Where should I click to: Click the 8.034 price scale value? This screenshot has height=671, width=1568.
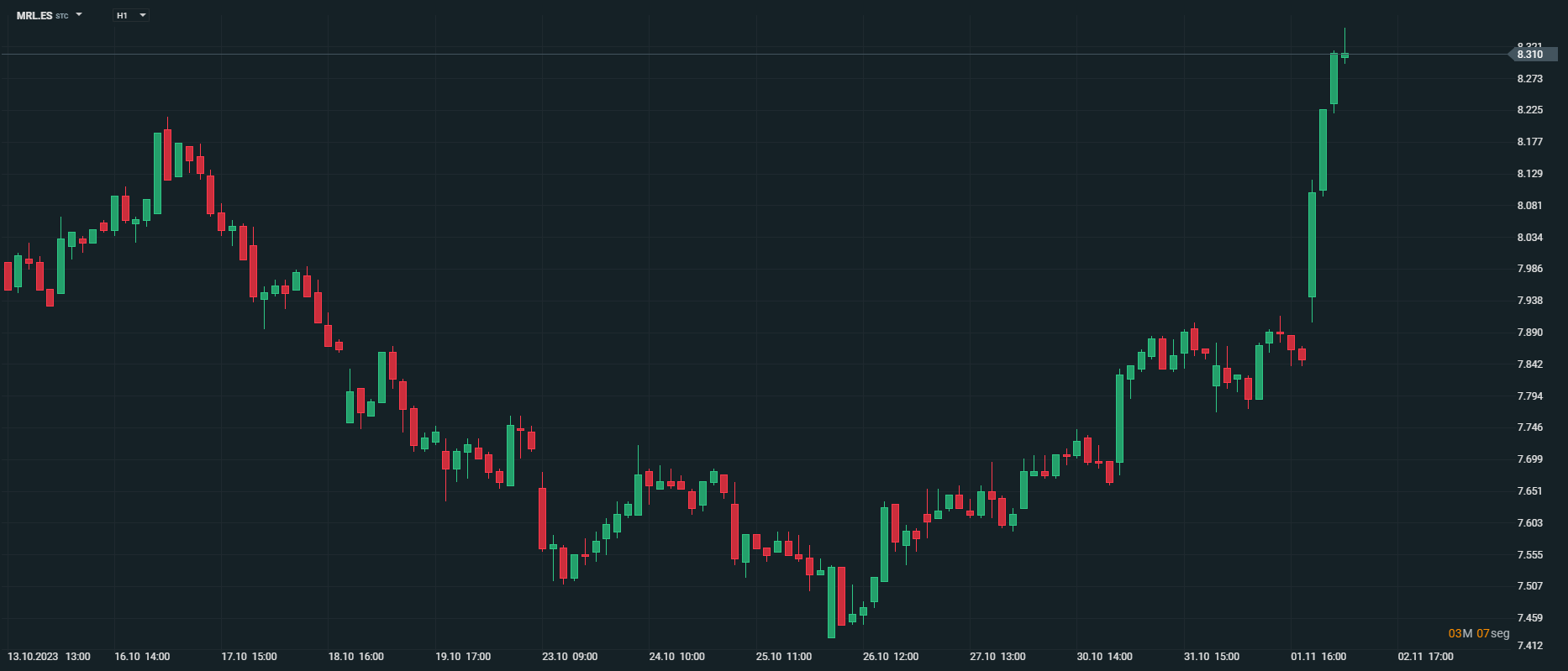coord(1529,238)
